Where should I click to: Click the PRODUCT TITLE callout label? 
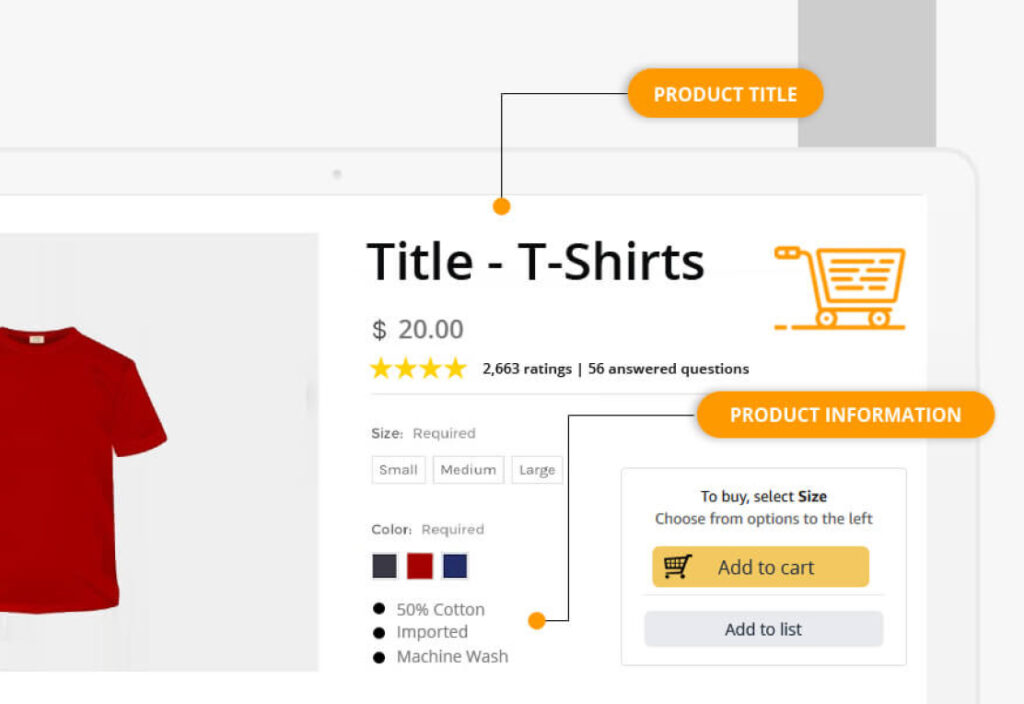coord(725,94)
